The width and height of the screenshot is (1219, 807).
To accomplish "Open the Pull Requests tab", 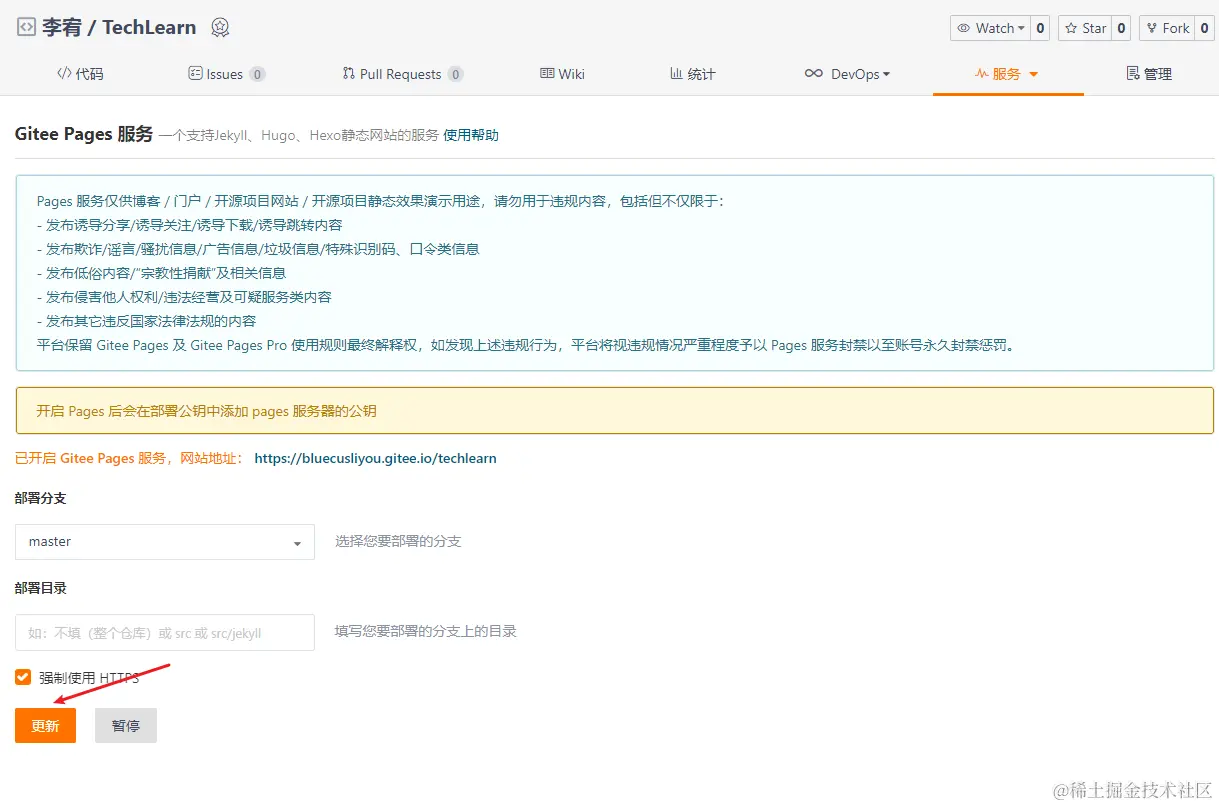I will click(402, 73).
